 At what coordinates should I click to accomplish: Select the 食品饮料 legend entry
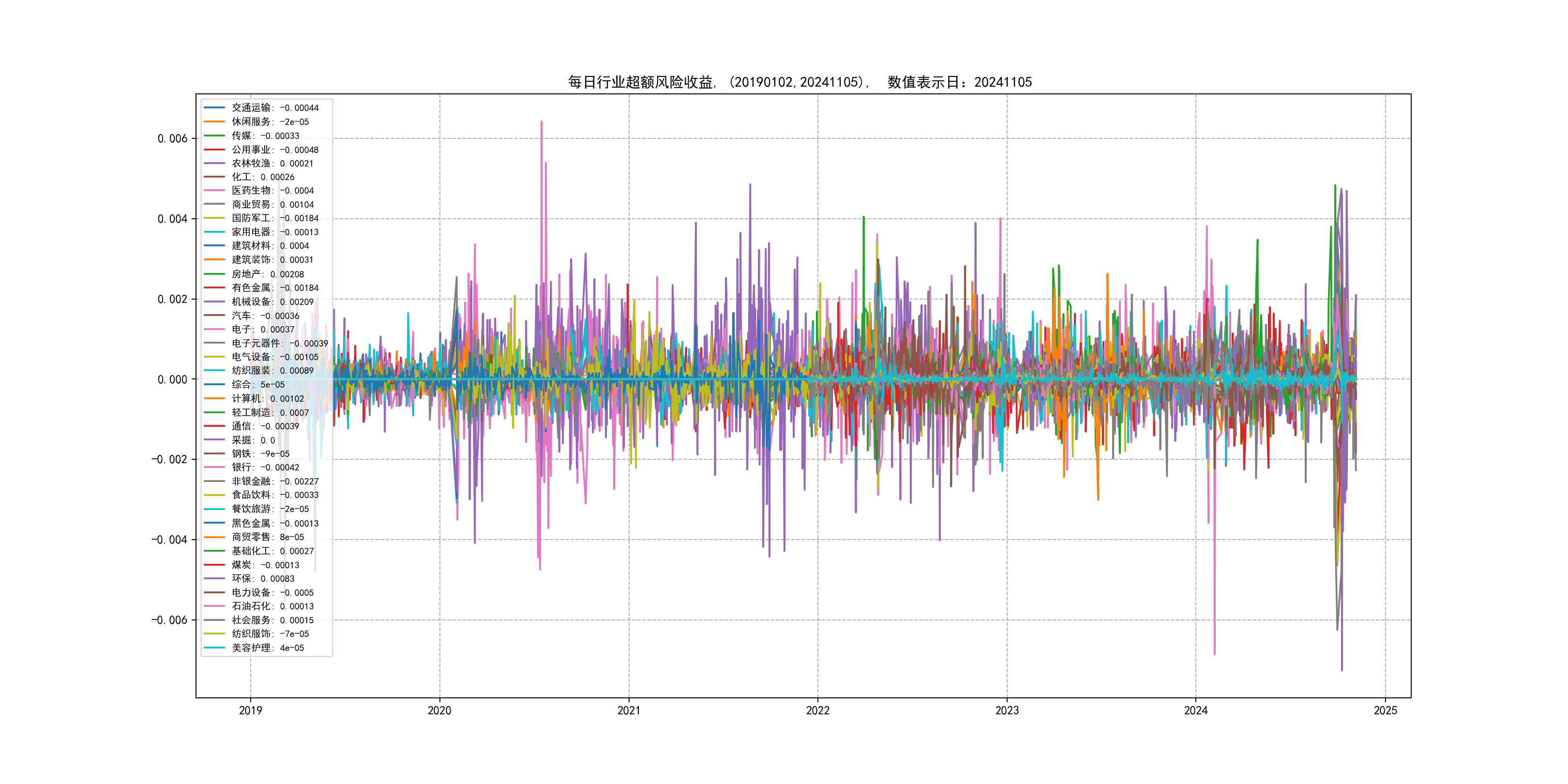(x=274, y=495)
